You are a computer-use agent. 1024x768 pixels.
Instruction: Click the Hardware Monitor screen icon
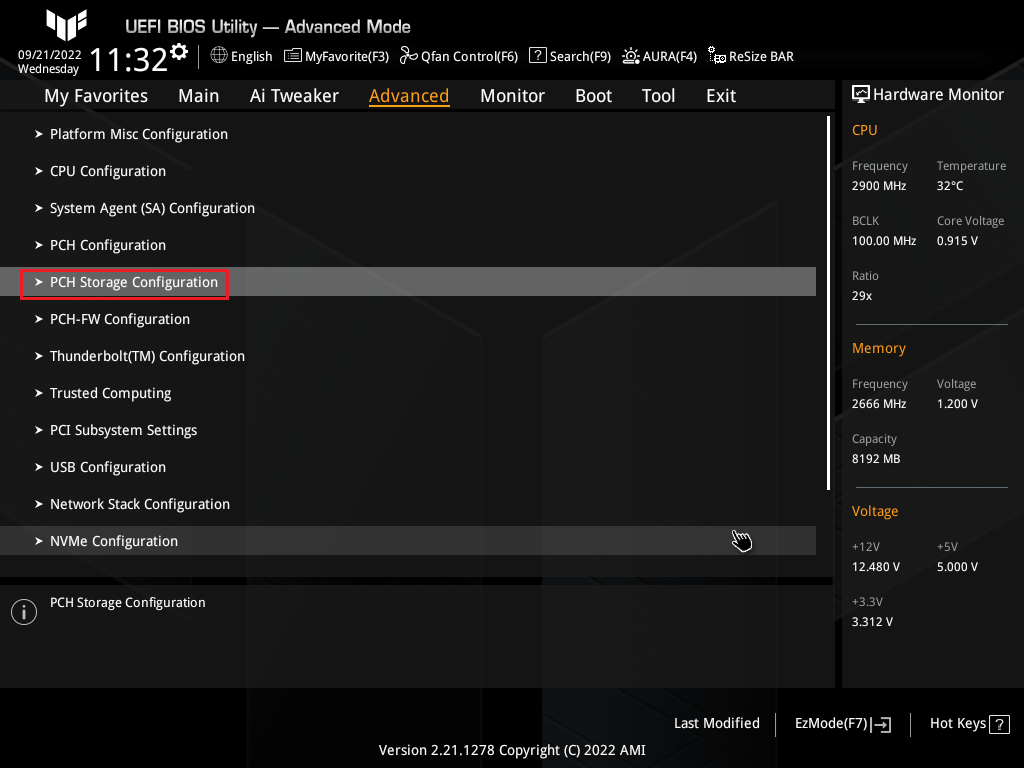click(861, 95)
